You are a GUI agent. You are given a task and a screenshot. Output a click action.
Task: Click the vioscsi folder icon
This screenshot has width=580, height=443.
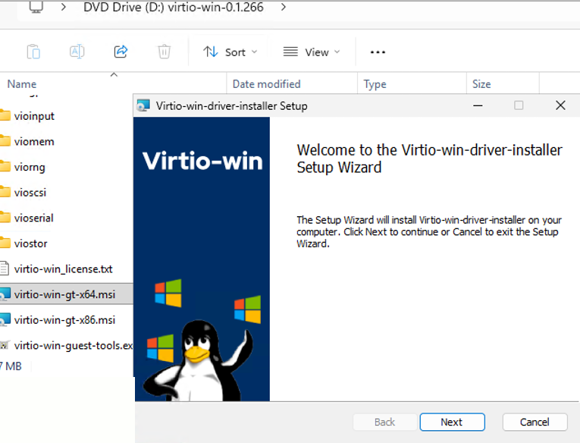(x=5, y=192)
